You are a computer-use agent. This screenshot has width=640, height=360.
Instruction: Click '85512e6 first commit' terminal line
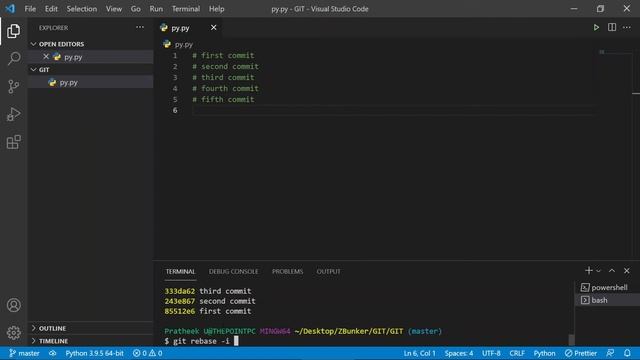(208, 311)
